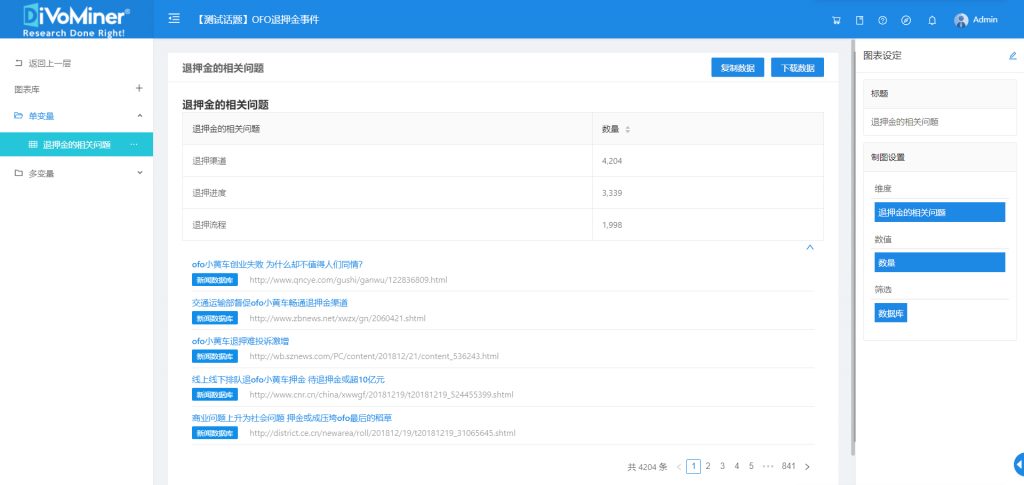Click 新闻数据库 tag of first article
1024x485 pixels.
click(x=215, y=280)
